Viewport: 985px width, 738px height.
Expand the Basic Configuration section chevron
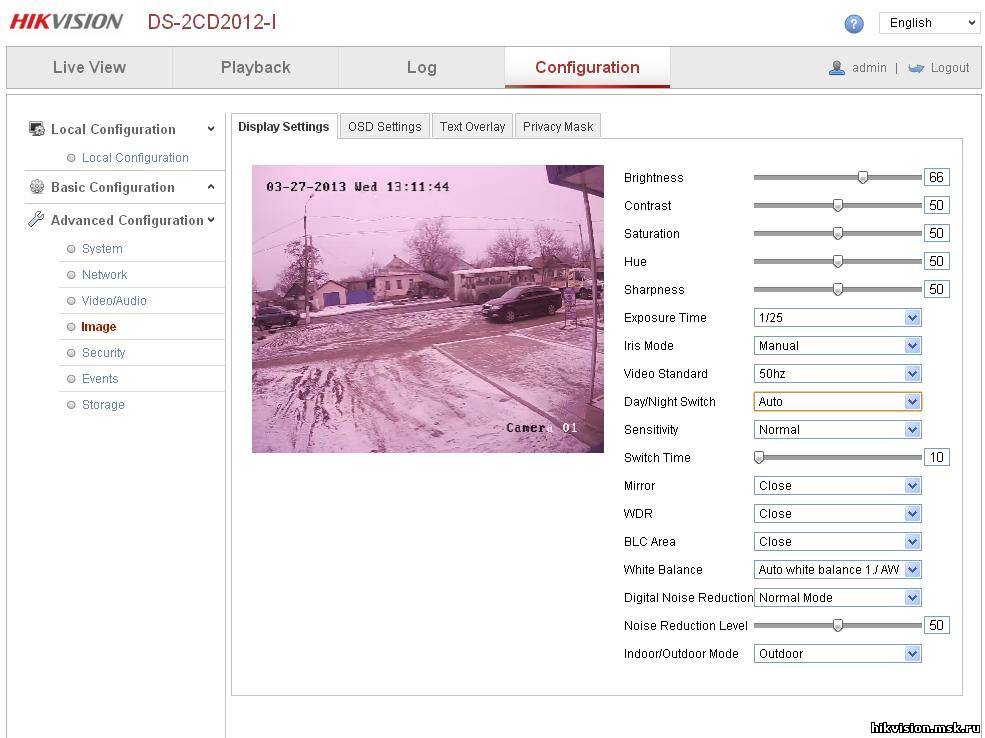point(211,187)
